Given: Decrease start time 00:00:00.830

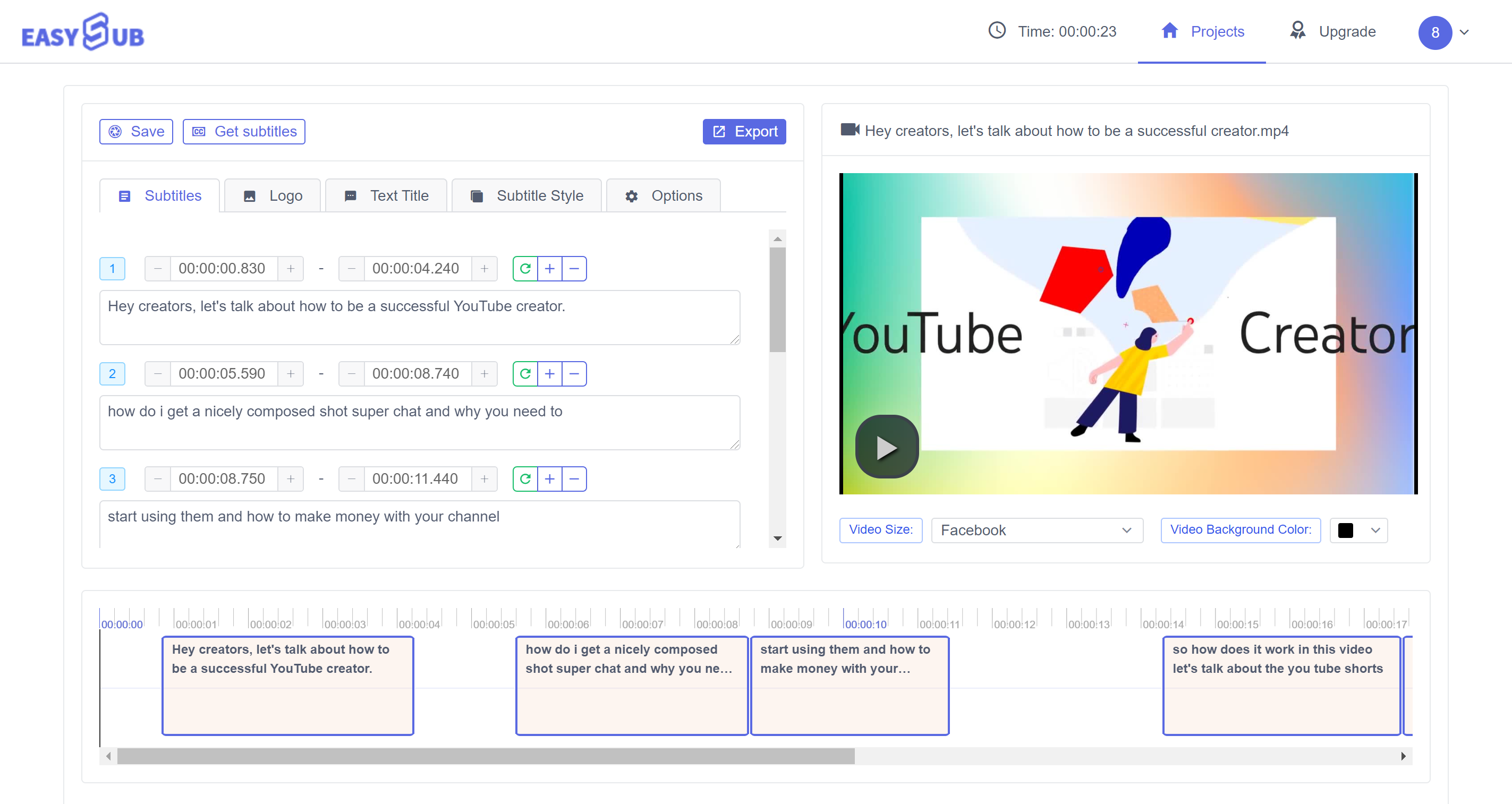Looking at the screenshot, I should pyautogui.click(x=158, y=269).
